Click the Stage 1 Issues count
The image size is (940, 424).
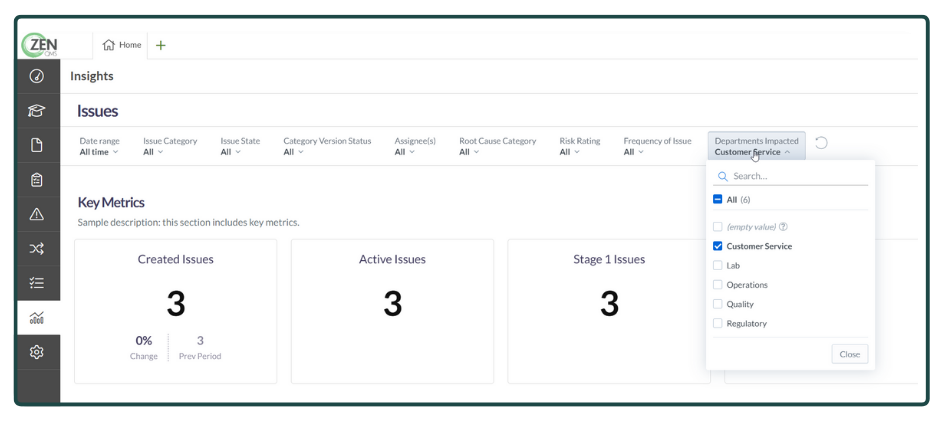click(610, 304)
